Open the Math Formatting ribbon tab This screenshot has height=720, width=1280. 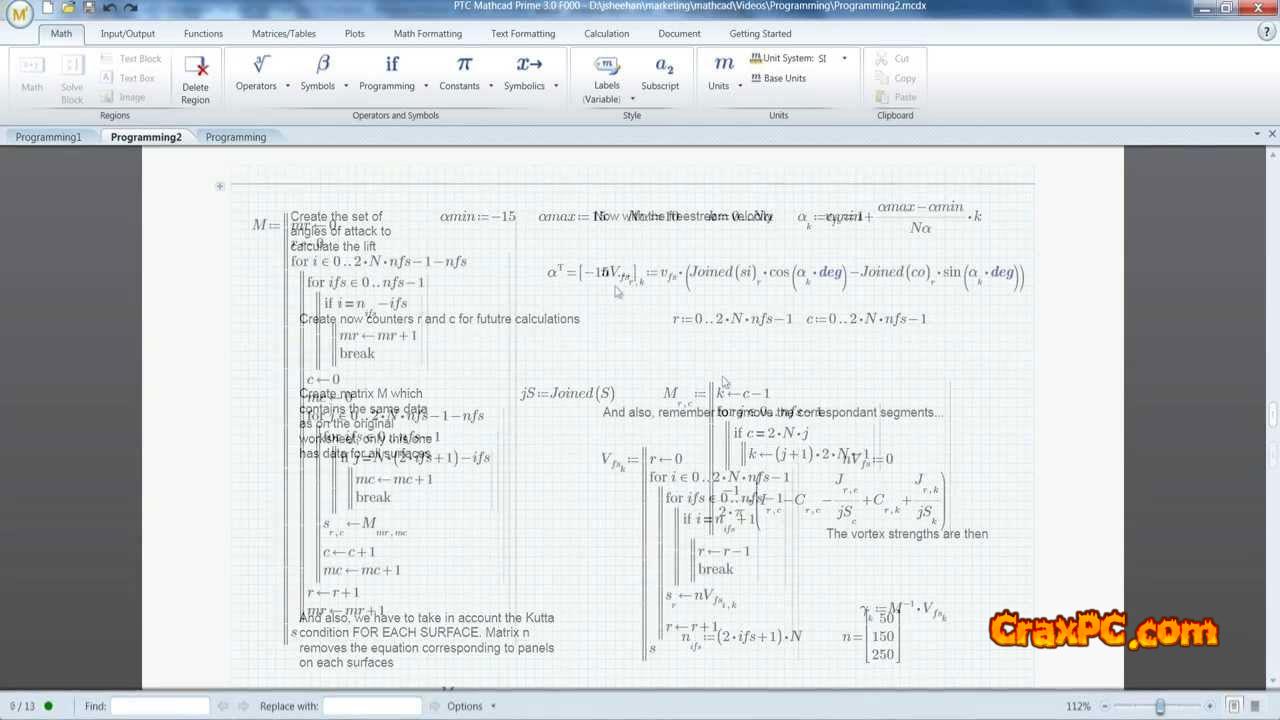pos(428,33)
